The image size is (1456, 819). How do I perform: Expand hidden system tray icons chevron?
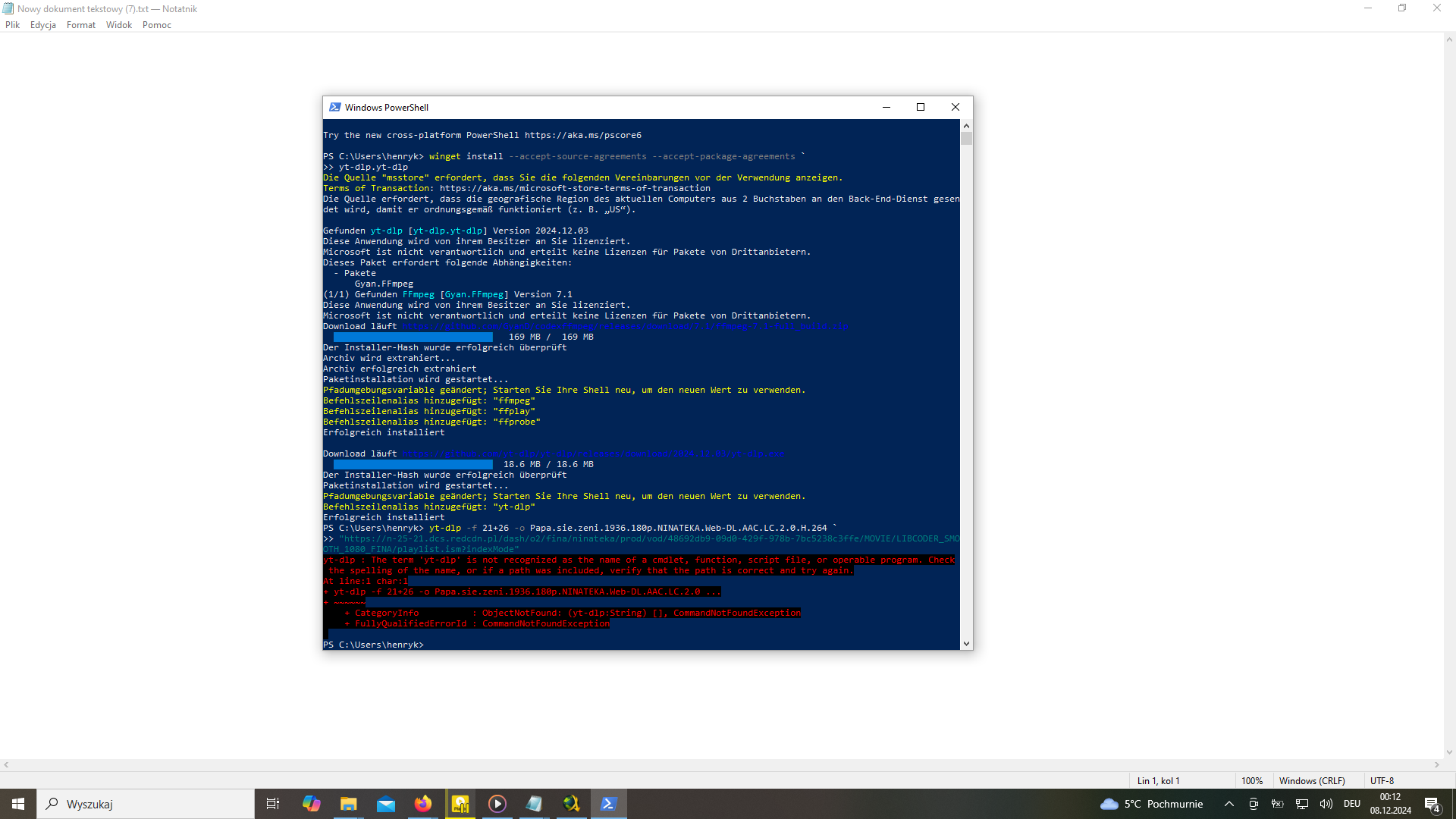coord(1228,804)
